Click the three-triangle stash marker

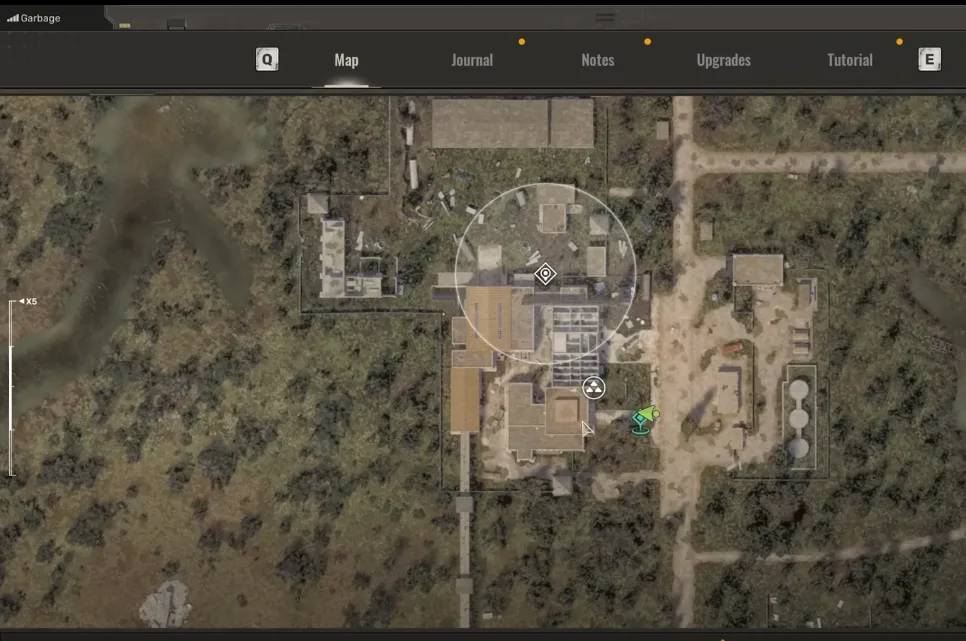click(593, 388)
